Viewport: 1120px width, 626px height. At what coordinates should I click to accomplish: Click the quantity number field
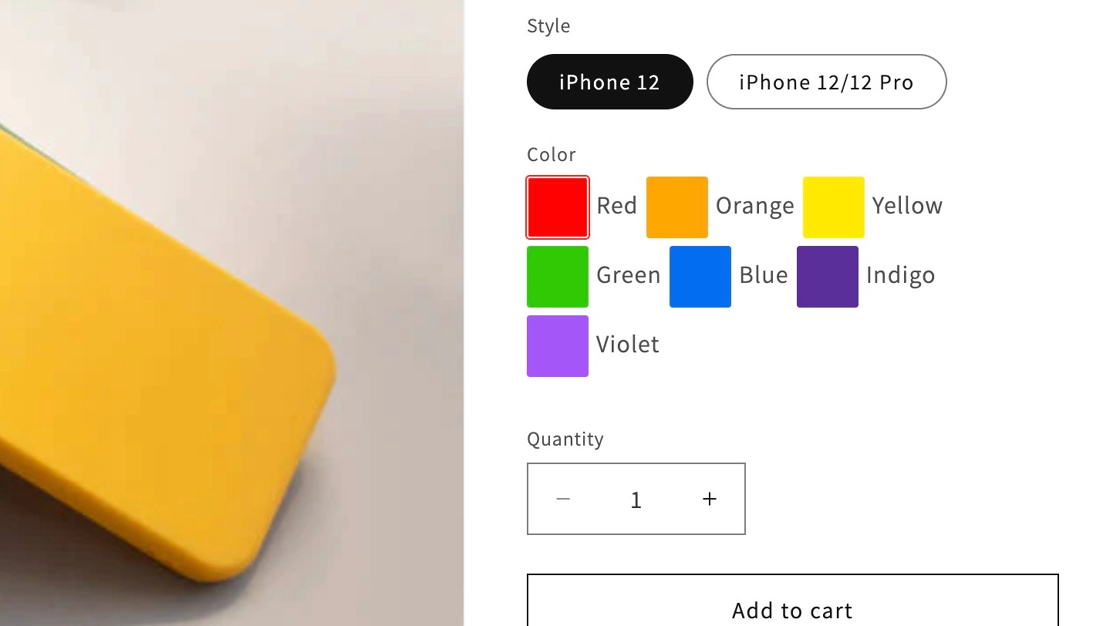pyautogui.click(x=636, y=500)
